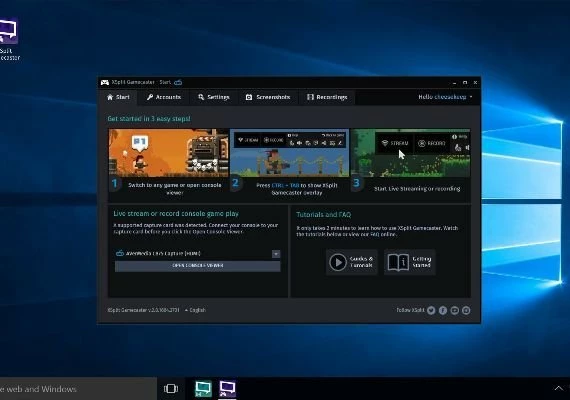Click 'Switch to any game or open console viewer' caption
The image size is (570, 400).
pos(174,189)
